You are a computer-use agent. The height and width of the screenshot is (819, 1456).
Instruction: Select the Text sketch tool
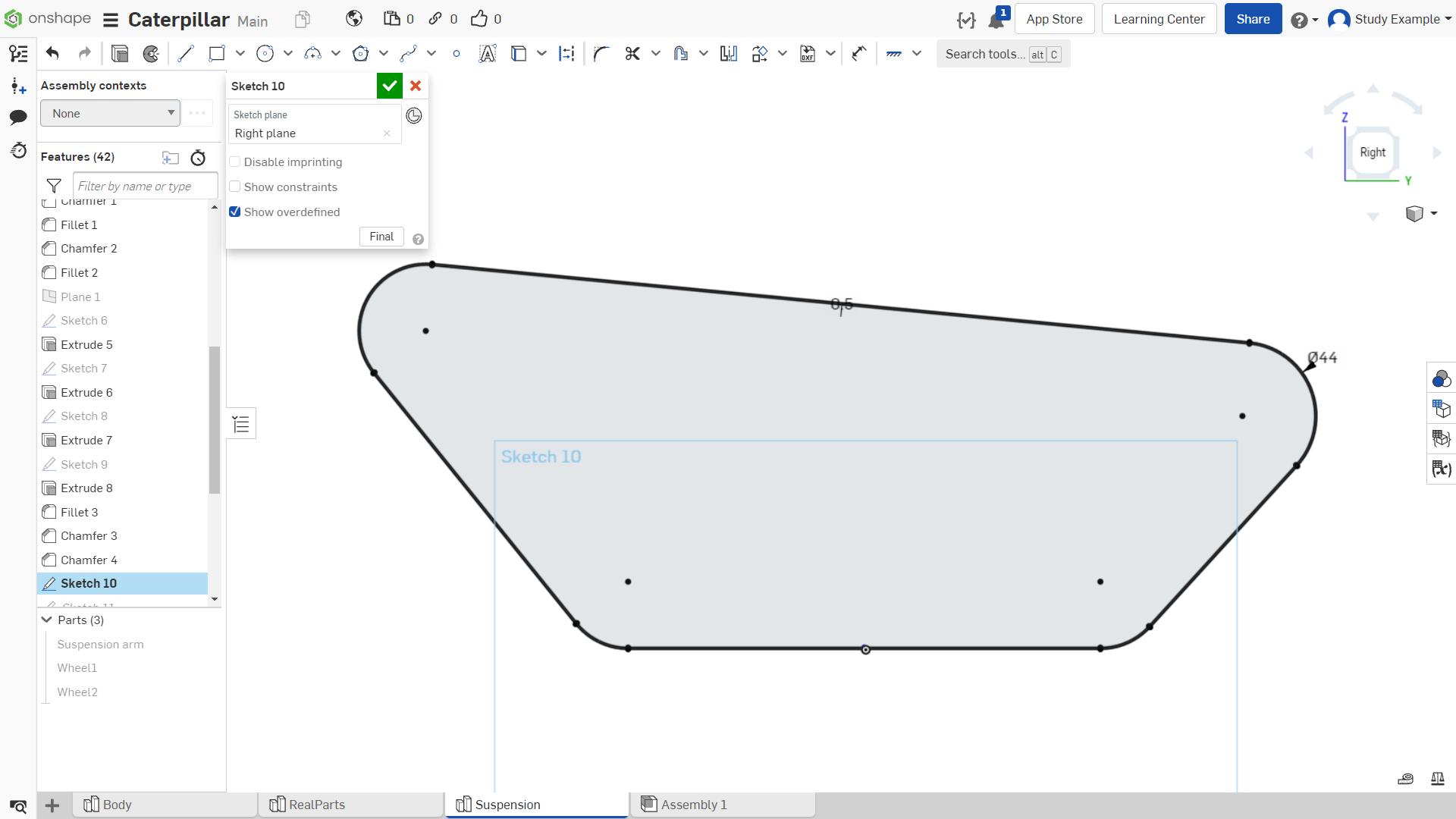click(x=487, y=54)
